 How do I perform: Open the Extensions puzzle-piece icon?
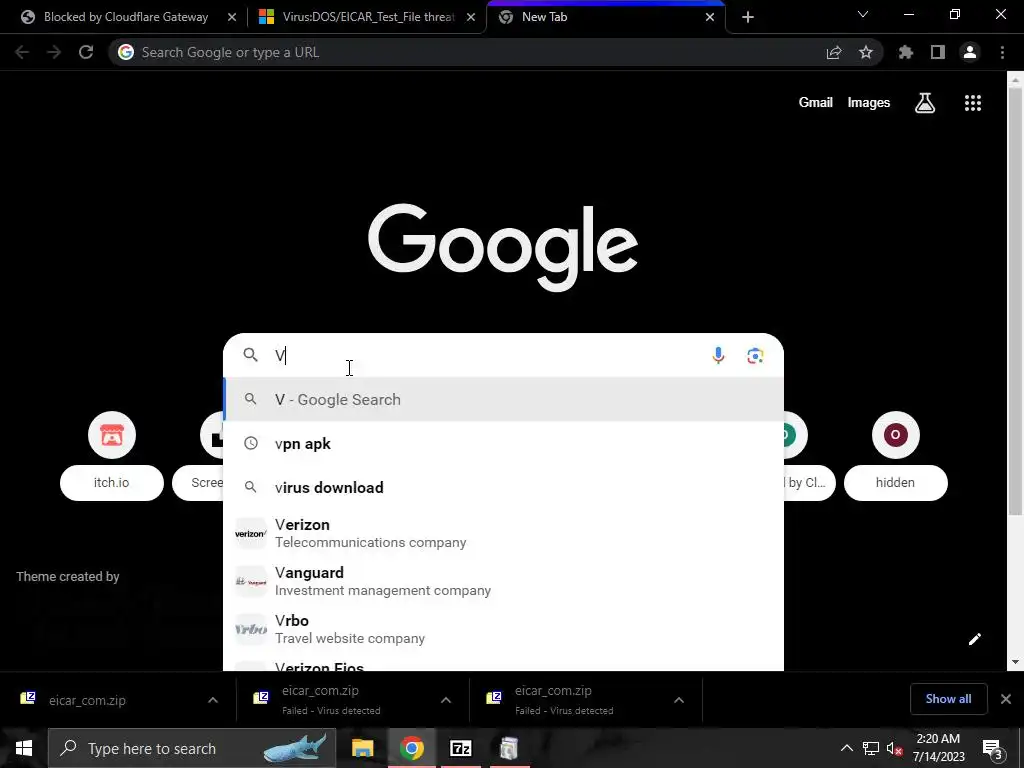click(x=906, y=52)
